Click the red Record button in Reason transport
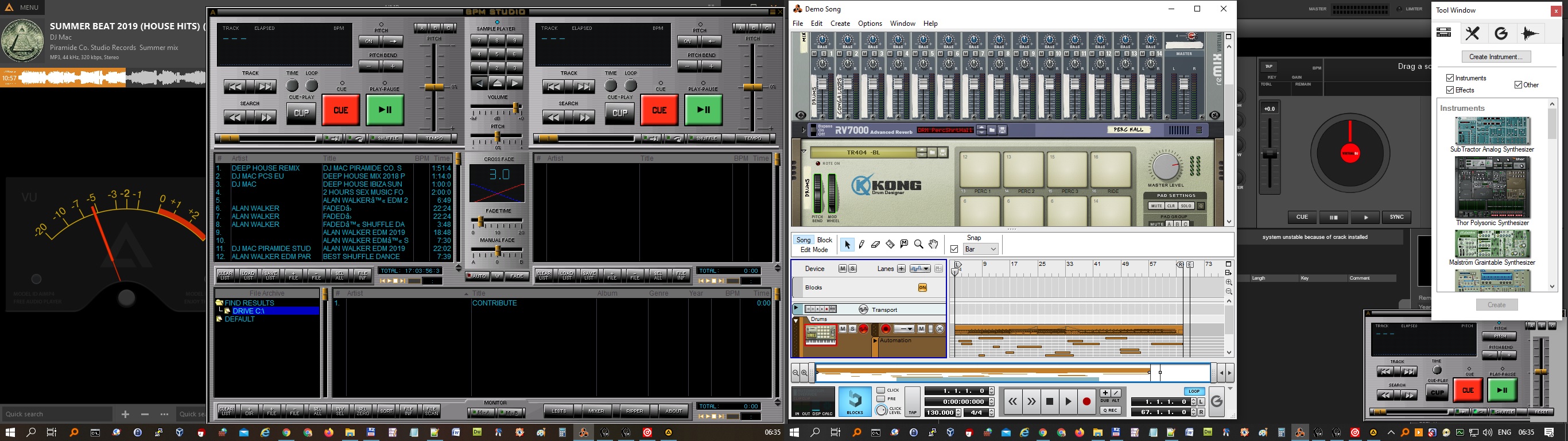1568x441 pixels. 1086,401
